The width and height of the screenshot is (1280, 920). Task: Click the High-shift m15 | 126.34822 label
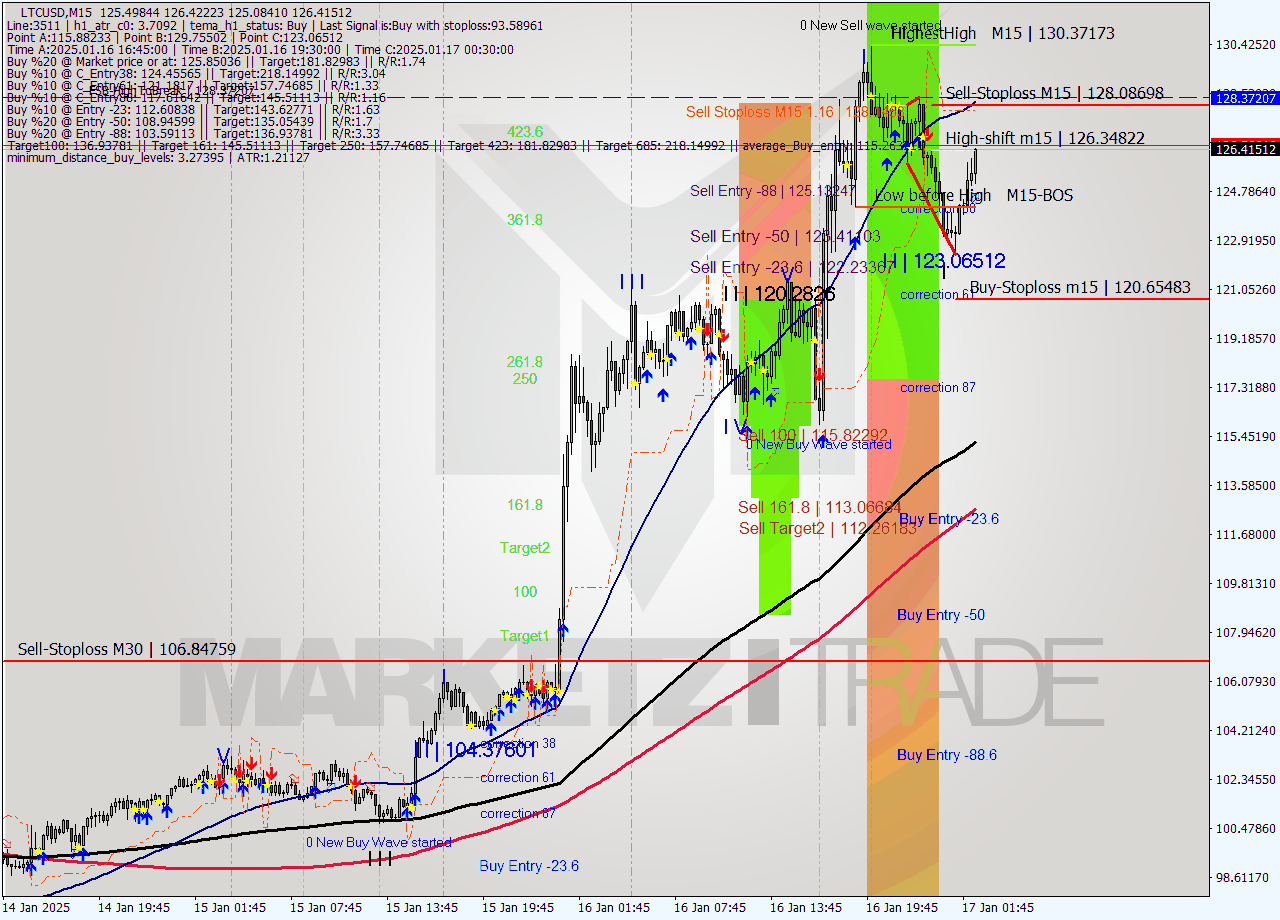[1045, 138]
